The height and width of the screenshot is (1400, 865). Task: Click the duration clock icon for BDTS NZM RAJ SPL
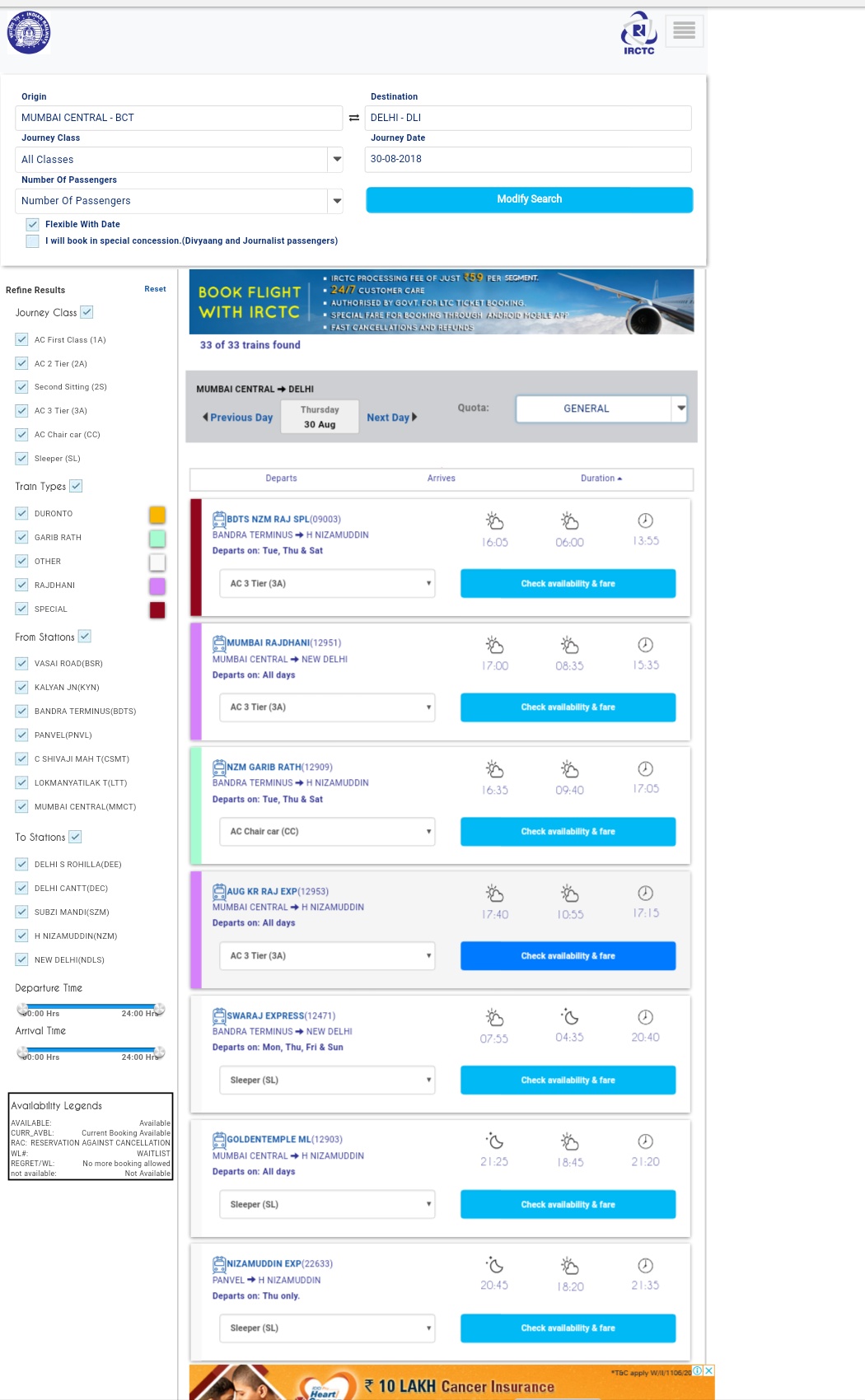tap(645, 520)
